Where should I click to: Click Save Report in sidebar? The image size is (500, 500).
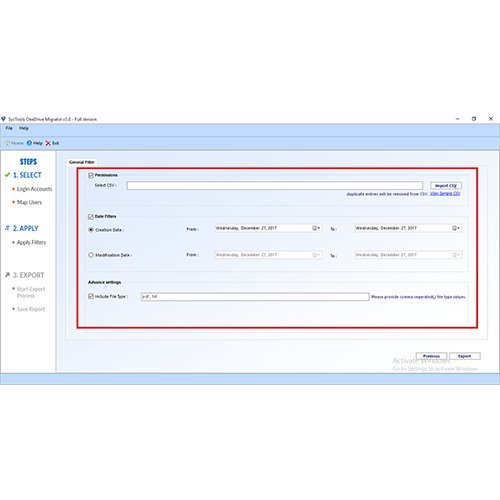coord(31,309)
